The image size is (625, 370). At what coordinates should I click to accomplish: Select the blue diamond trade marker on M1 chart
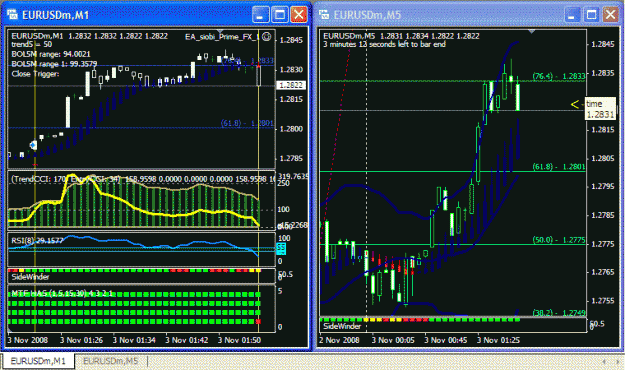(33, 145)
